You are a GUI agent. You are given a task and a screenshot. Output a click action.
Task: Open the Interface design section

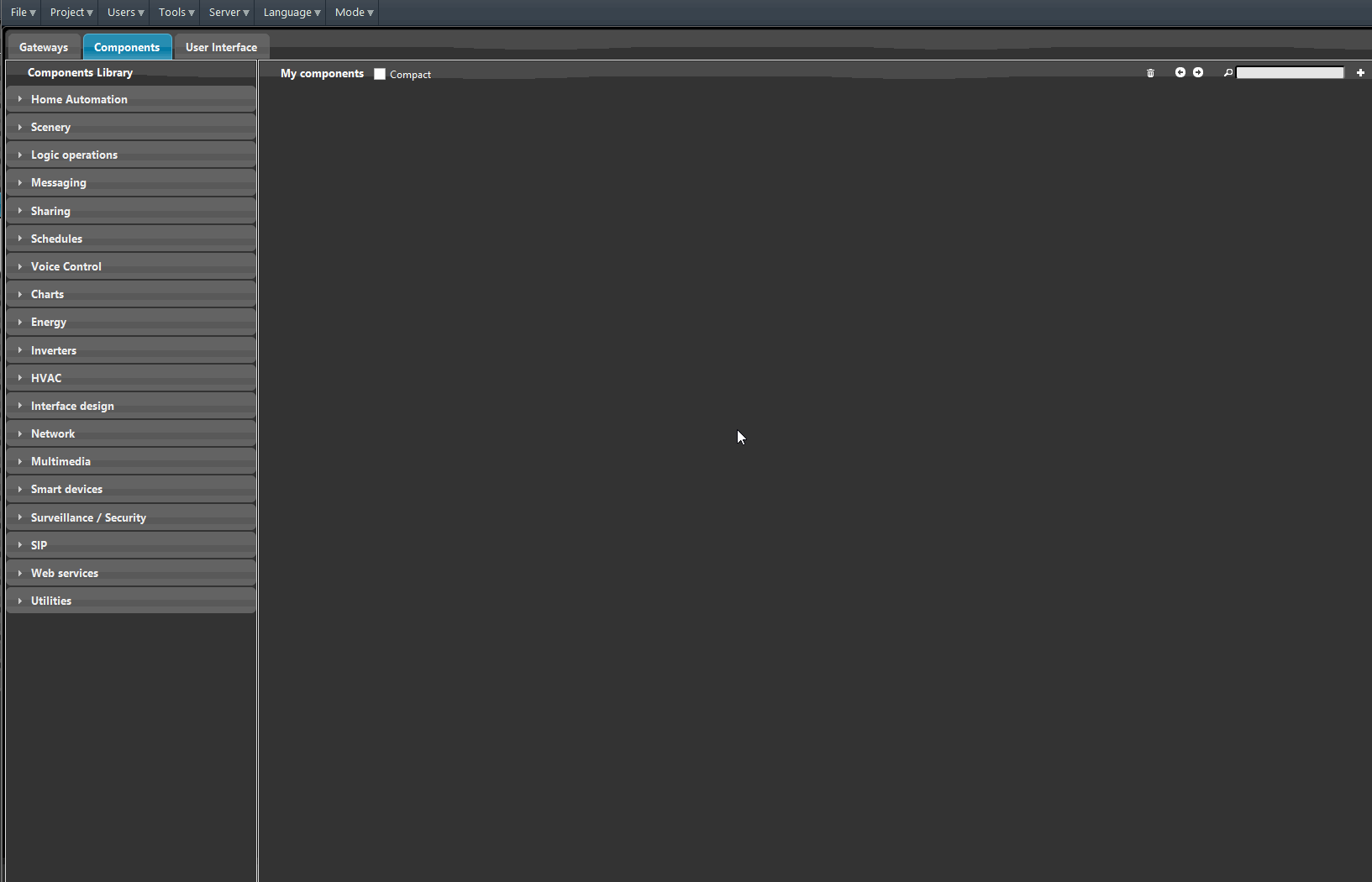[131, 406]
